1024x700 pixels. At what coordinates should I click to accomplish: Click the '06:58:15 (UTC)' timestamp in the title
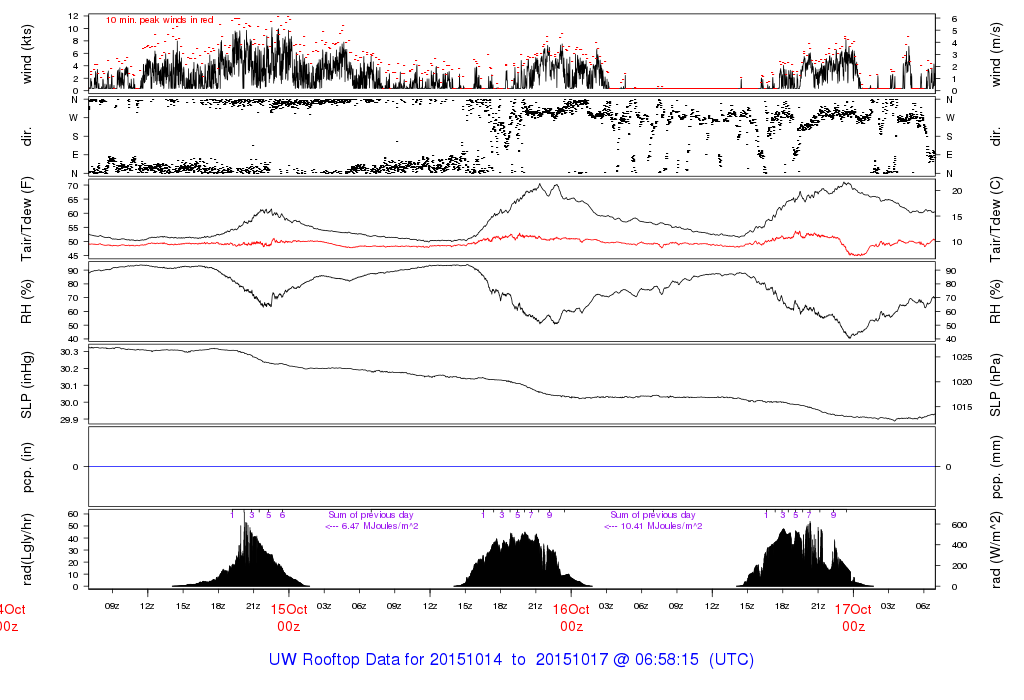[x=695, y=660]
